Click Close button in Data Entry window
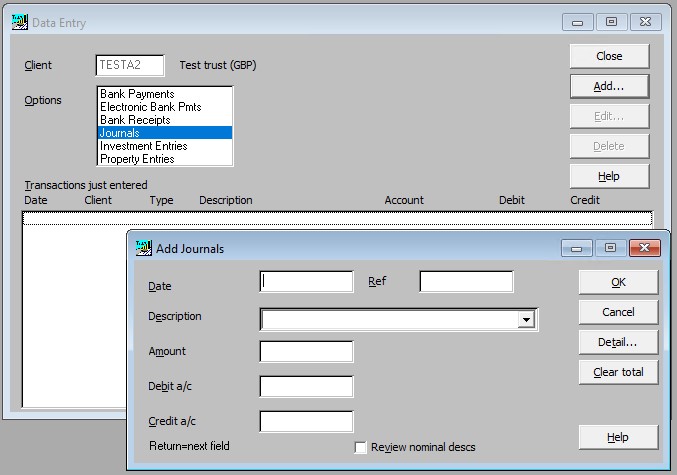The height and width of the screenshot is (475, 677). point(609,56)
